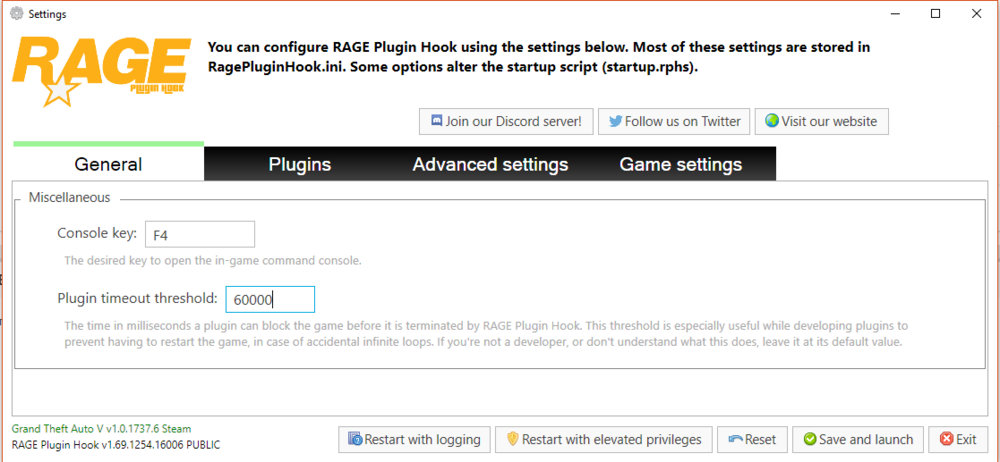Maximize the Settings window
The height and width of the screenshot is (462, 1000).
tap(935, 14)
